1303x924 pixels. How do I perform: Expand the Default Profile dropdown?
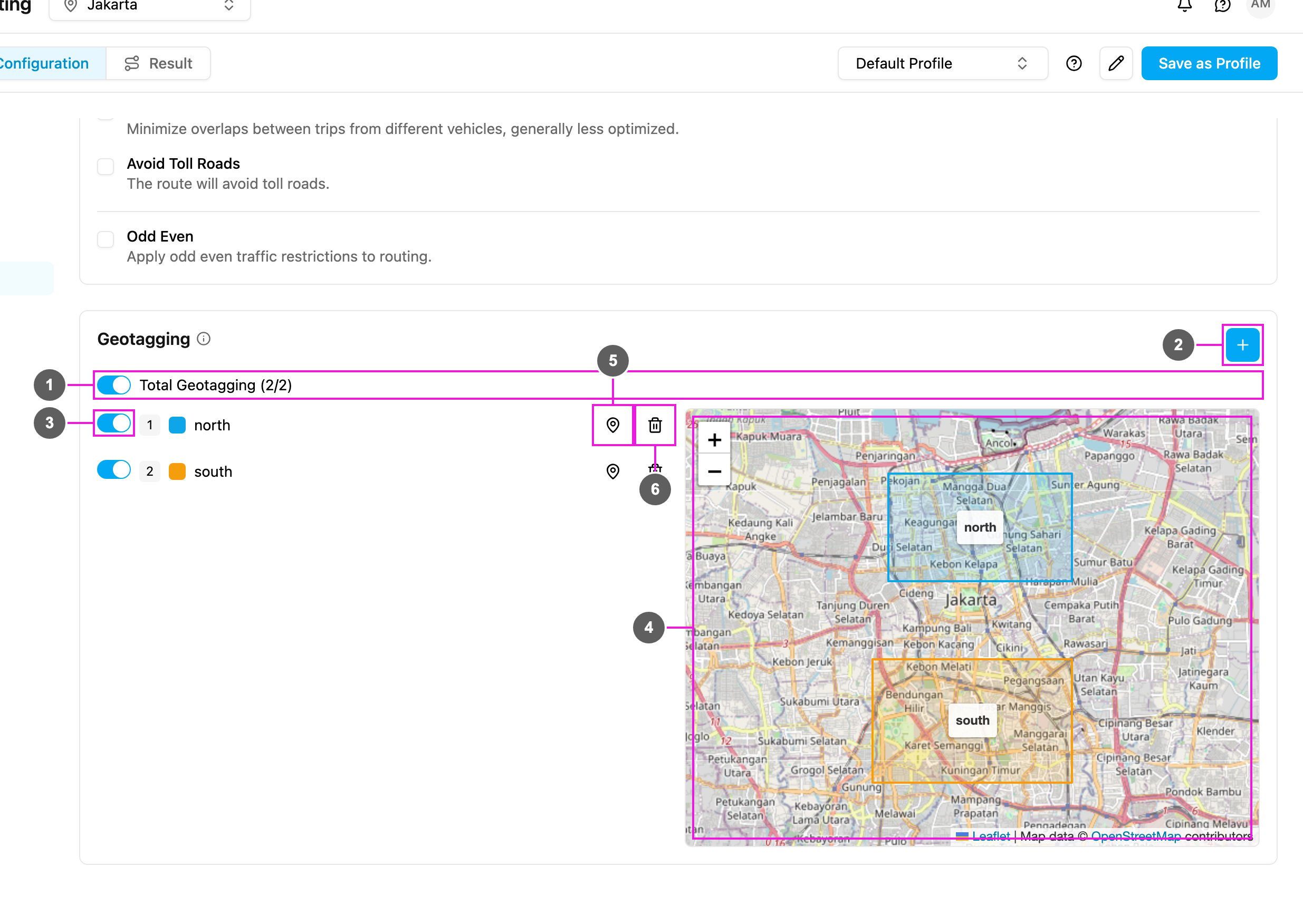pos(942,63)
